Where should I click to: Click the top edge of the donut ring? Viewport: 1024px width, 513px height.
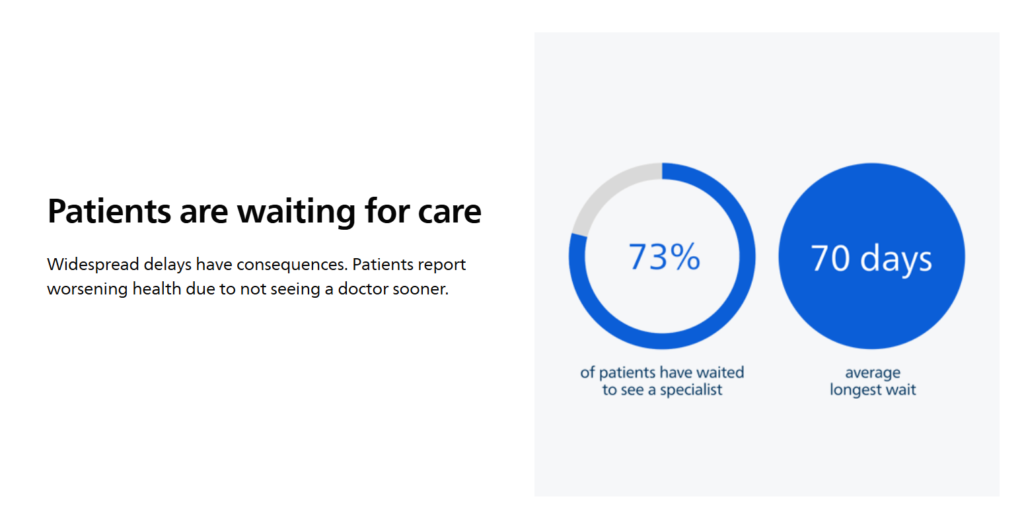[662, 170]
